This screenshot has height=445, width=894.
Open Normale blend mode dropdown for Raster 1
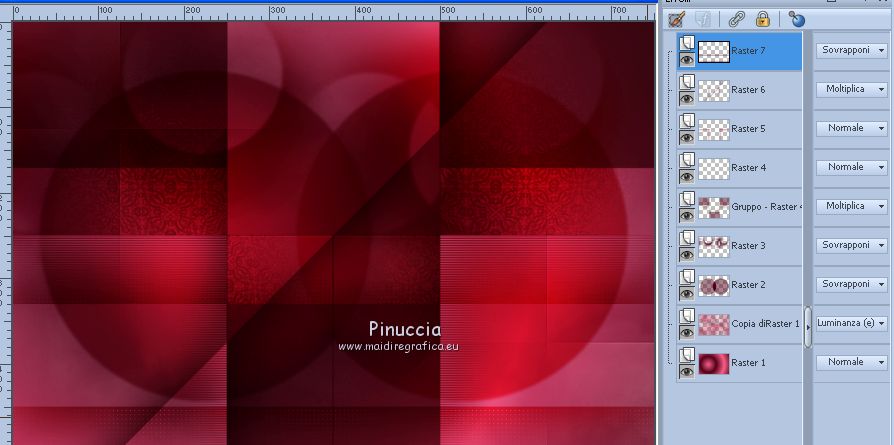852,362
